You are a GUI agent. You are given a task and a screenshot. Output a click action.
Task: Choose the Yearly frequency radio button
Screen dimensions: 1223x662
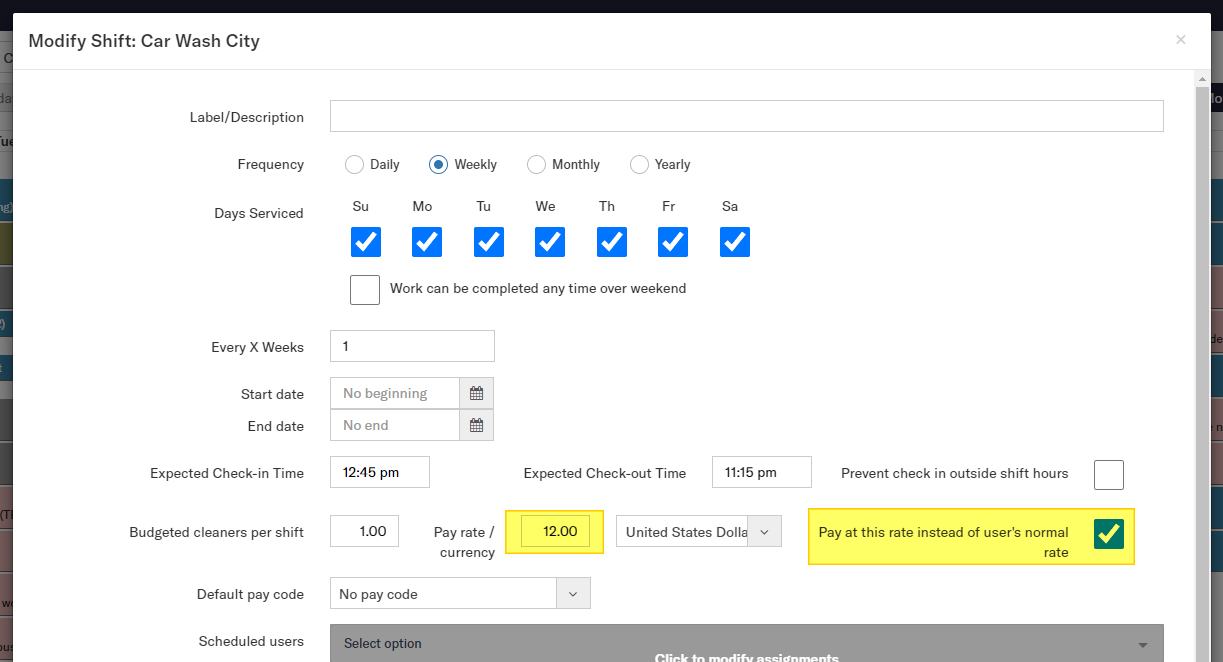click(639, 165)
